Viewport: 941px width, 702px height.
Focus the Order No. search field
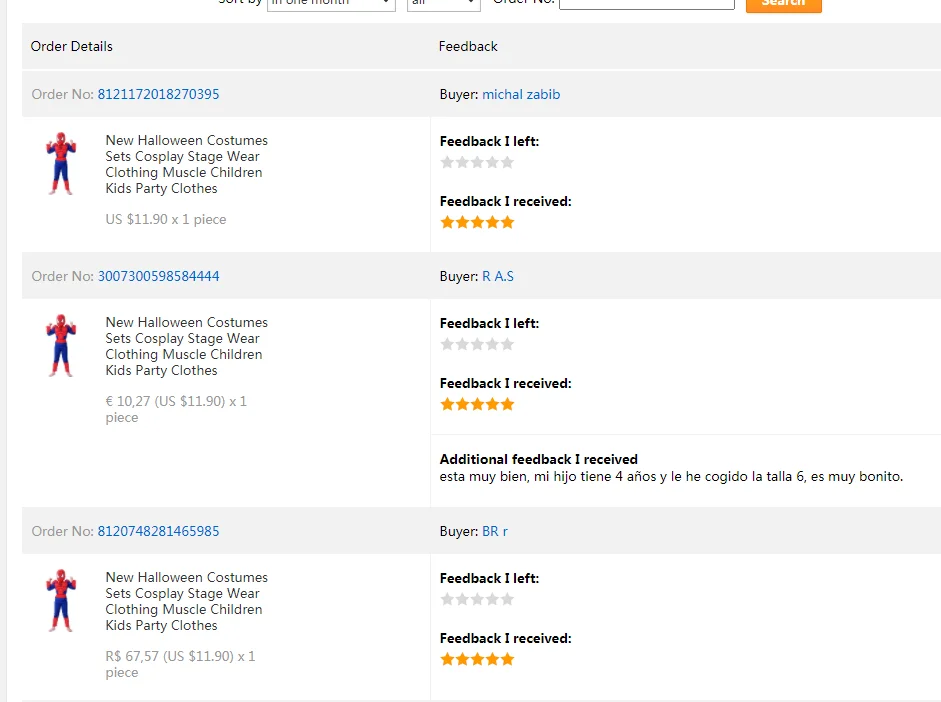[x=646, y=3]
